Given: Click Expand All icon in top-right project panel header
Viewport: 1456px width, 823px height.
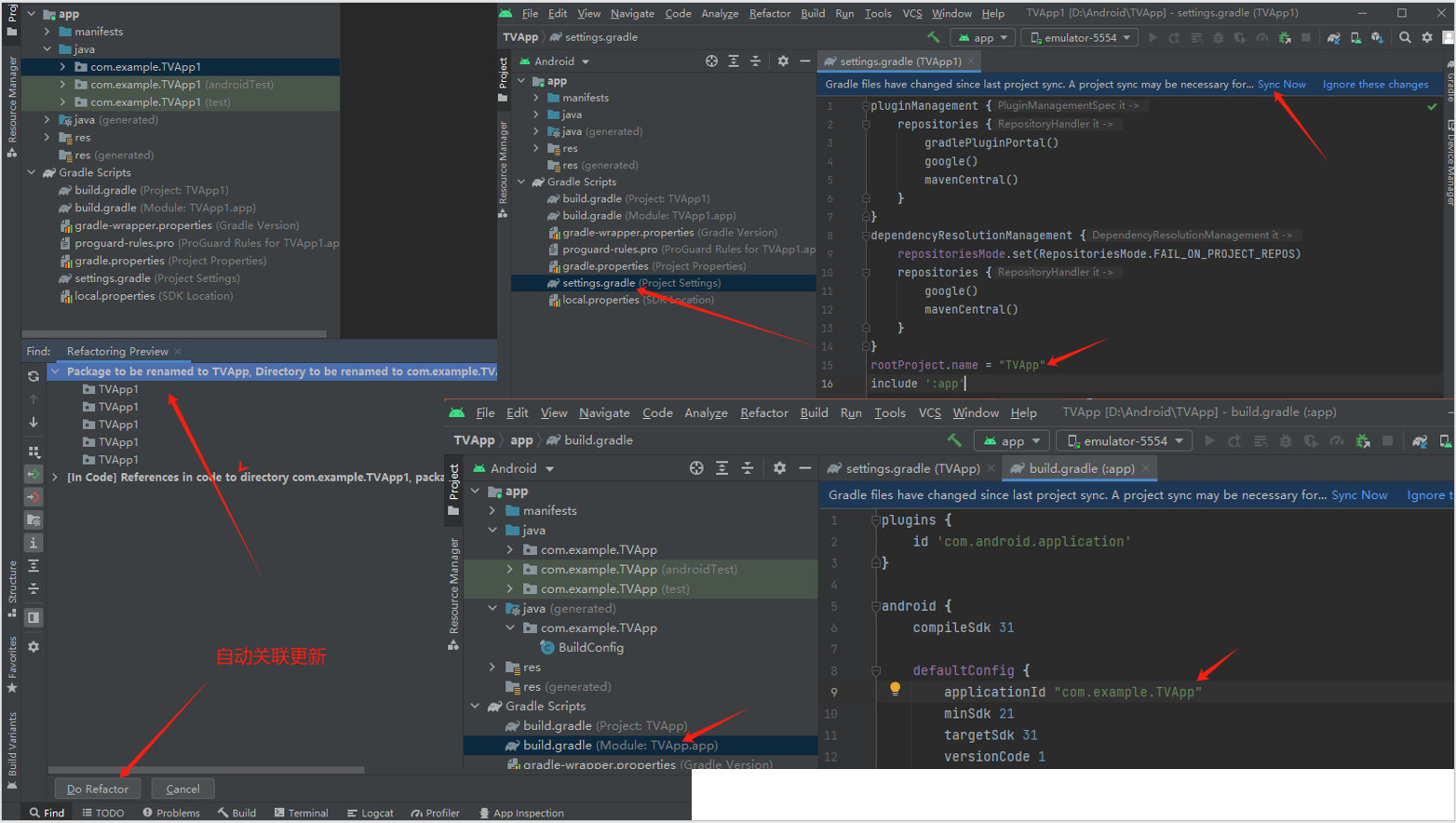Looking at the screenshot, I should tap(734, 61).
